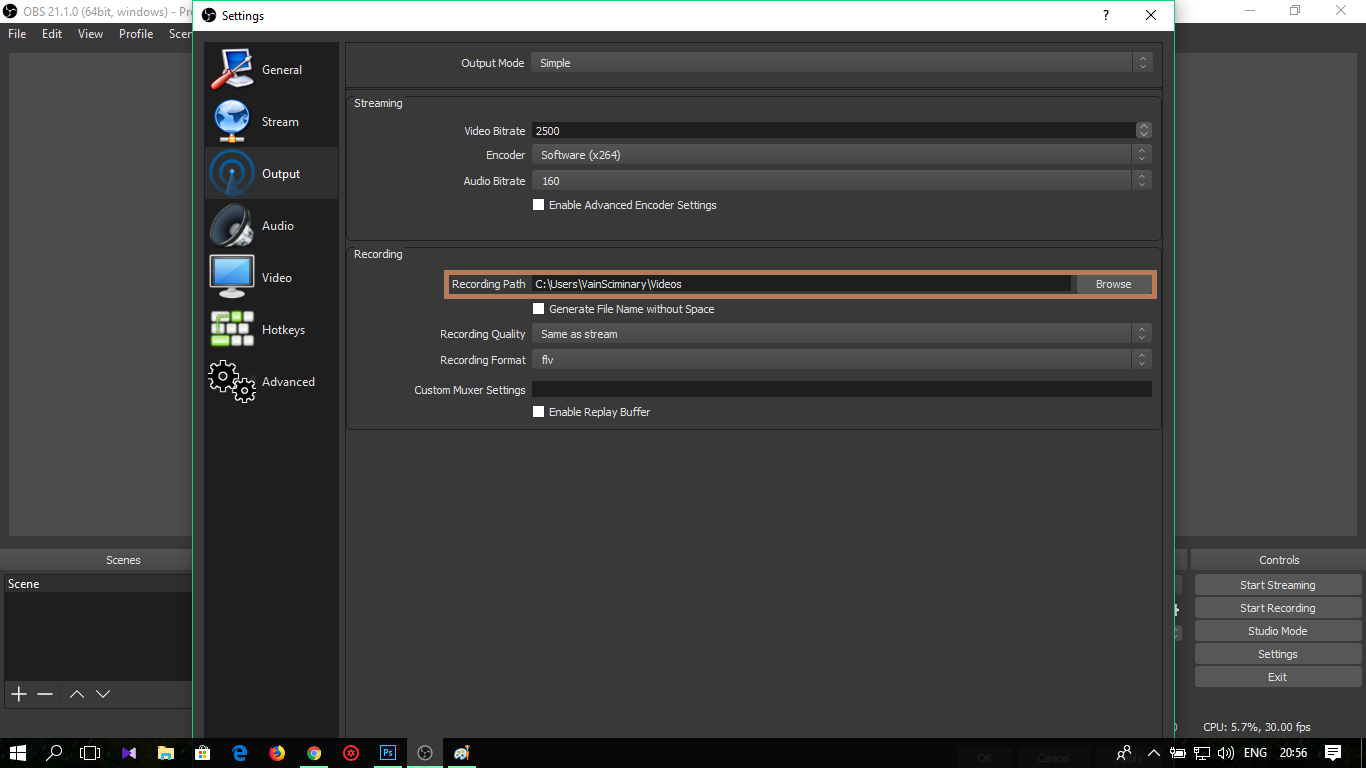Open the Recording Quality dropdown
The width and height of the screenshot is (1366, 768).
tap(842, 334)
